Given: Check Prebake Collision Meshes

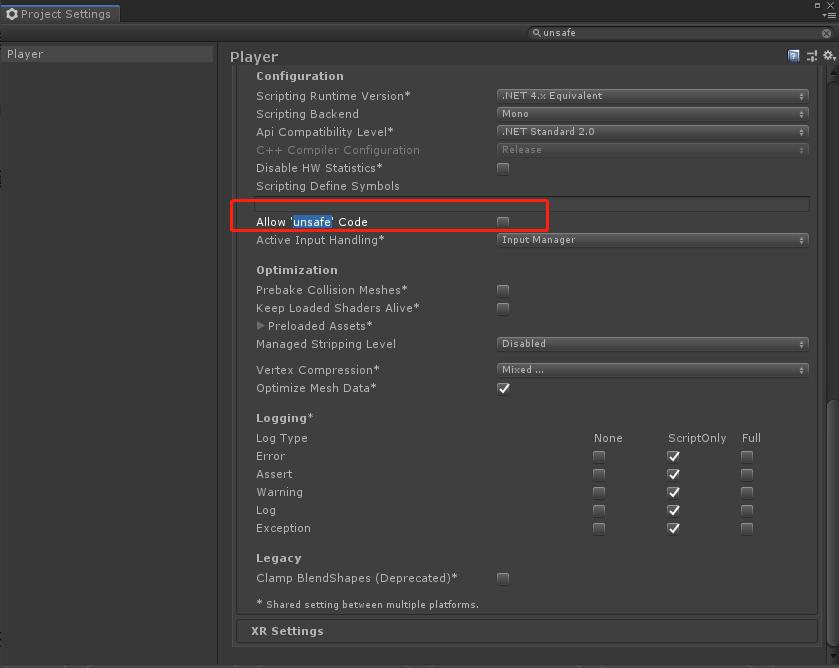Looking at the screenshot, I should (503, 291).
